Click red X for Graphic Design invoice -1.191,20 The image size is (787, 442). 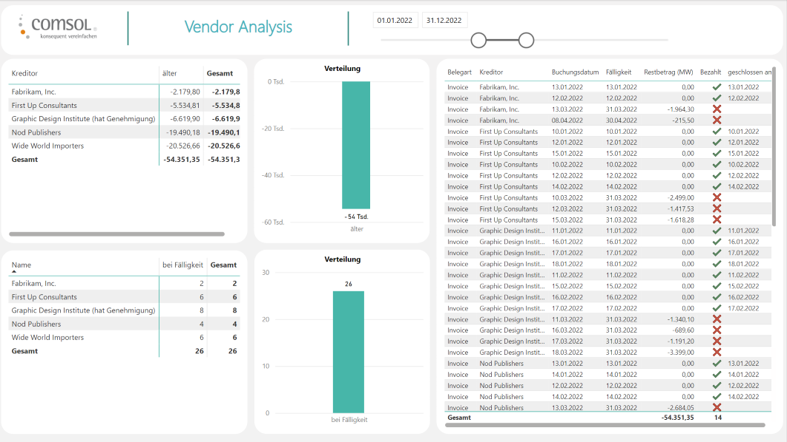[x=717, y=341]
